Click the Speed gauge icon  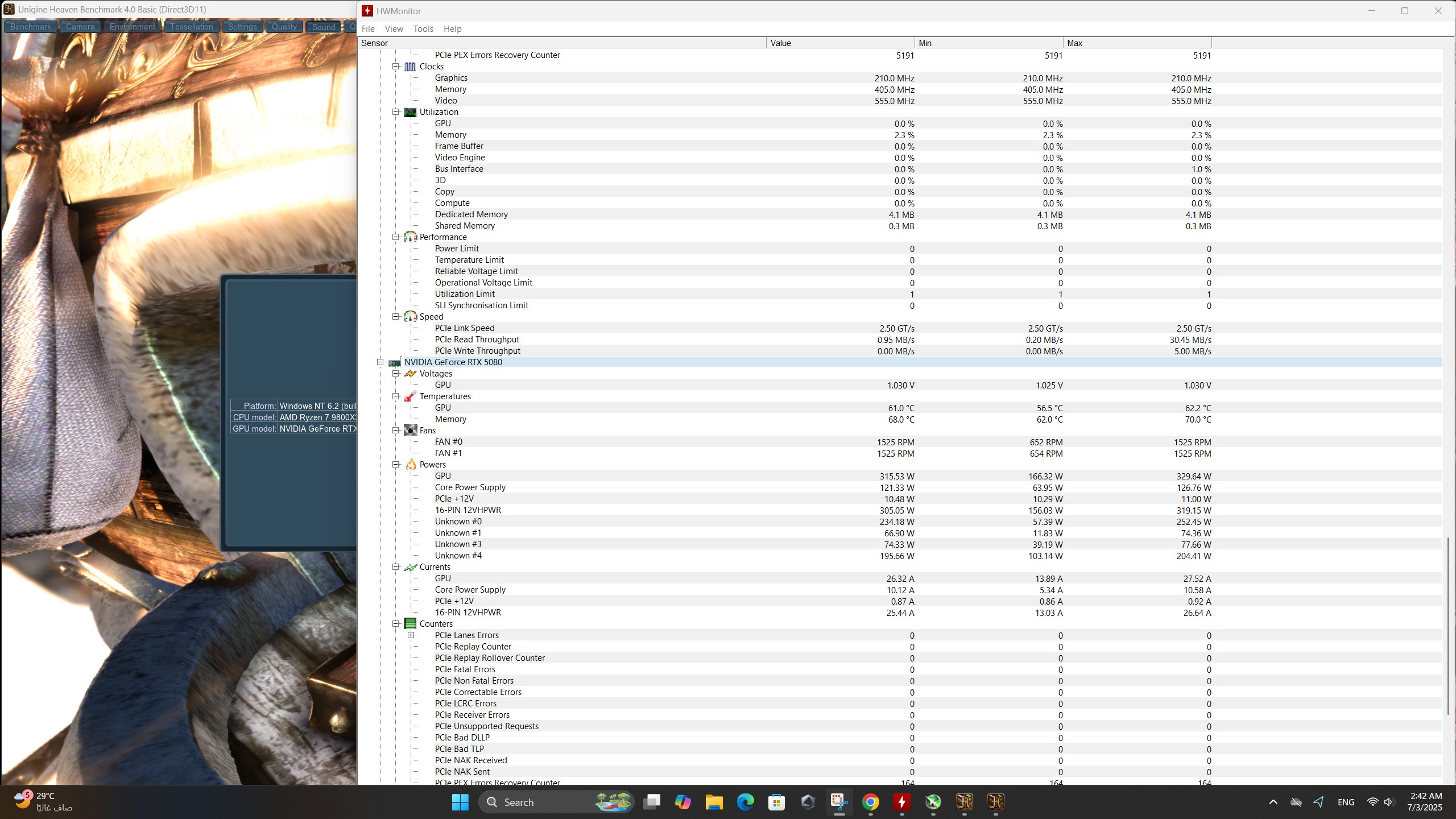(x=410, y=317)
